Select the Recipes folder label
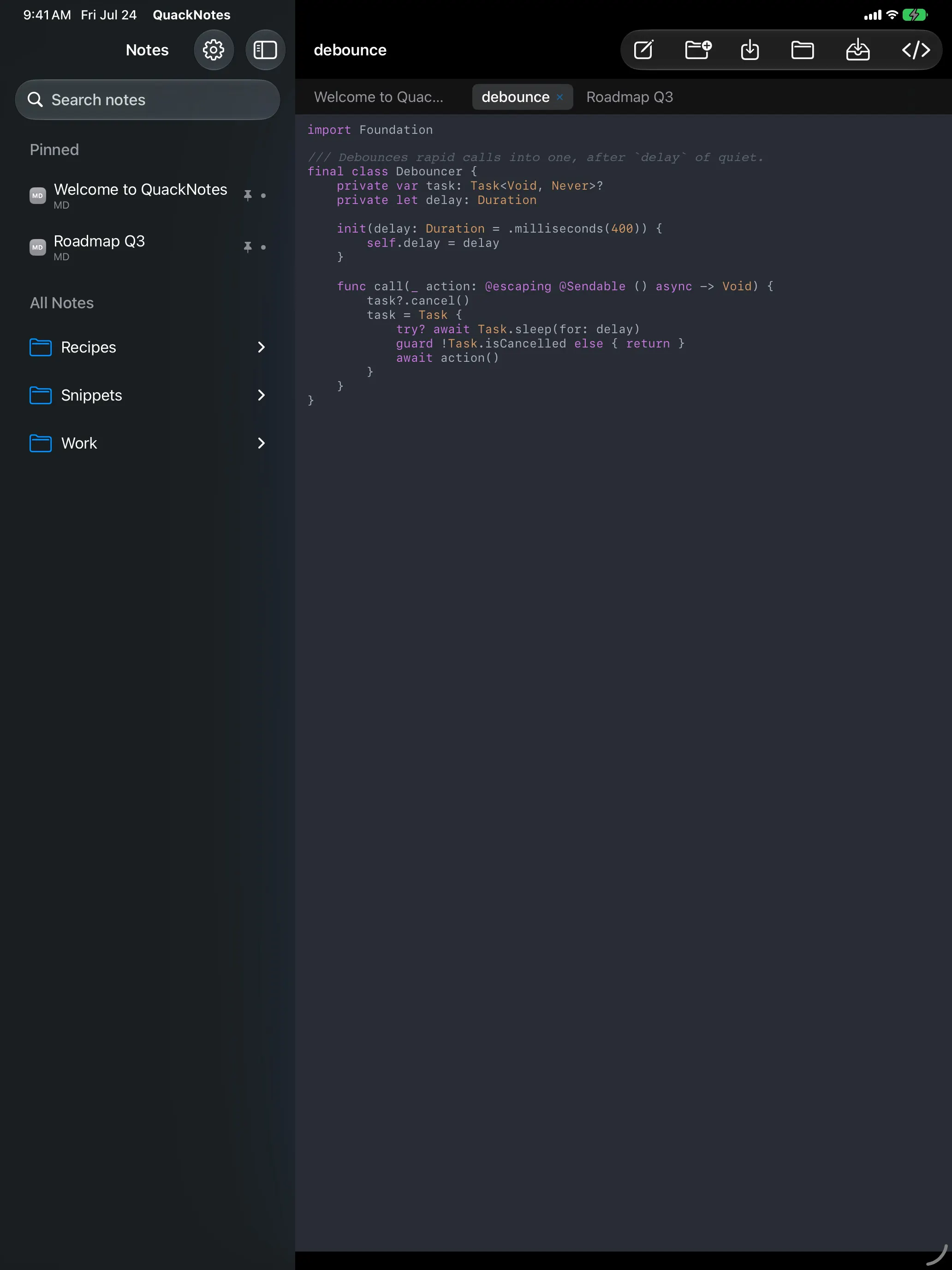The width and height of the screenshot is (952, 1270). point(89,347)
